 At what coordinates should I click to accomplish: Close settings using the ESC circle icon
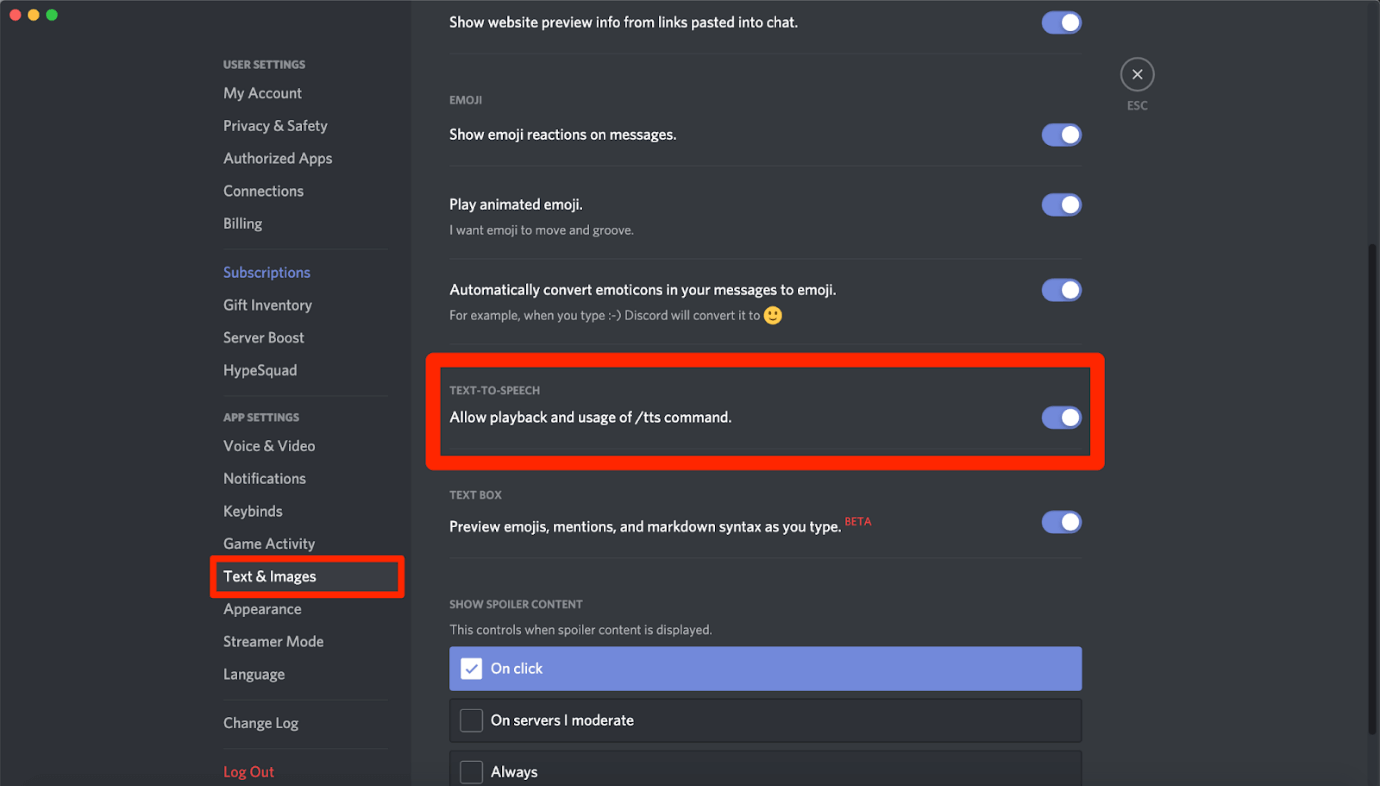[1137, 74]
